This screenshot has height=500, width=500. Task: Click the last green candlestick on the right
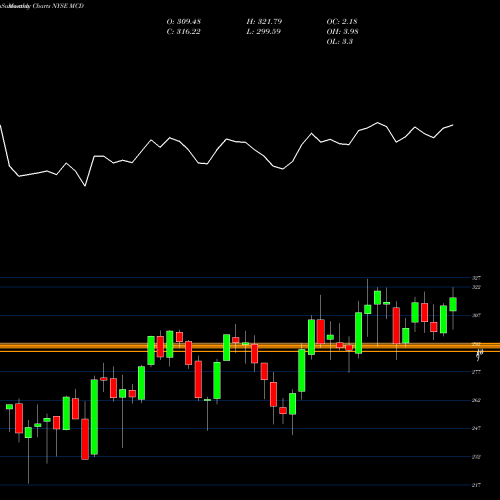coord(453,304)
